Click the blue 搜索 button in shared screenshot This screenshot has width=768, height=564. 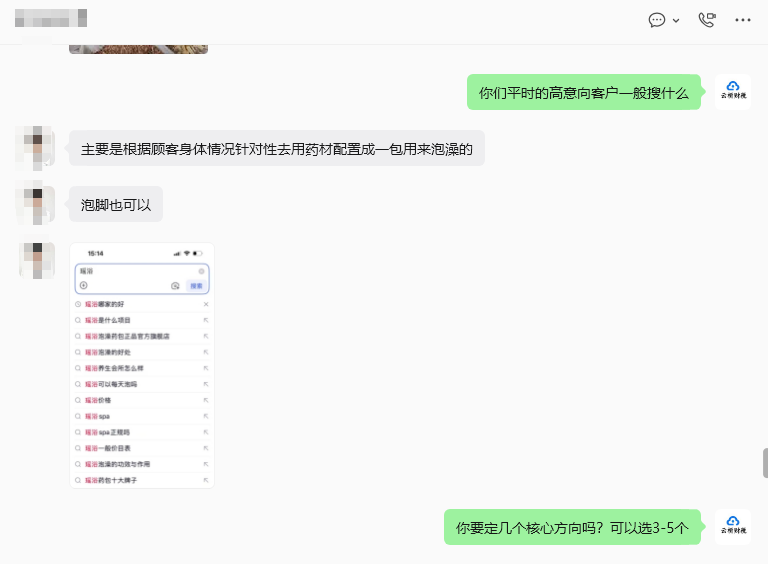click(196, 286)
